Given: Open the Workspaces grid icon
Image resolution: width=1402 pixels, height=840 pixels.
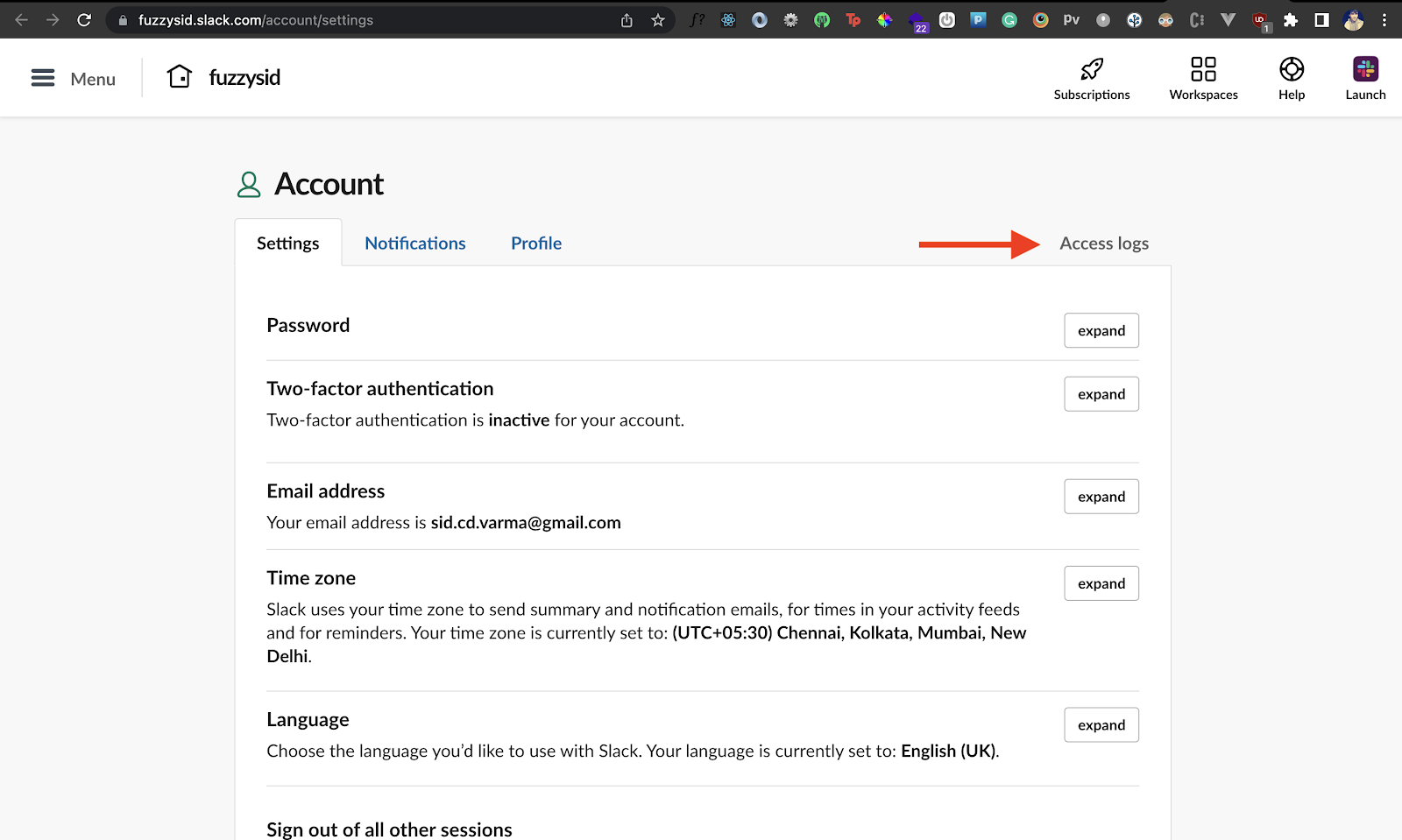Looking at the screenshot, I should pos(1203,69).
